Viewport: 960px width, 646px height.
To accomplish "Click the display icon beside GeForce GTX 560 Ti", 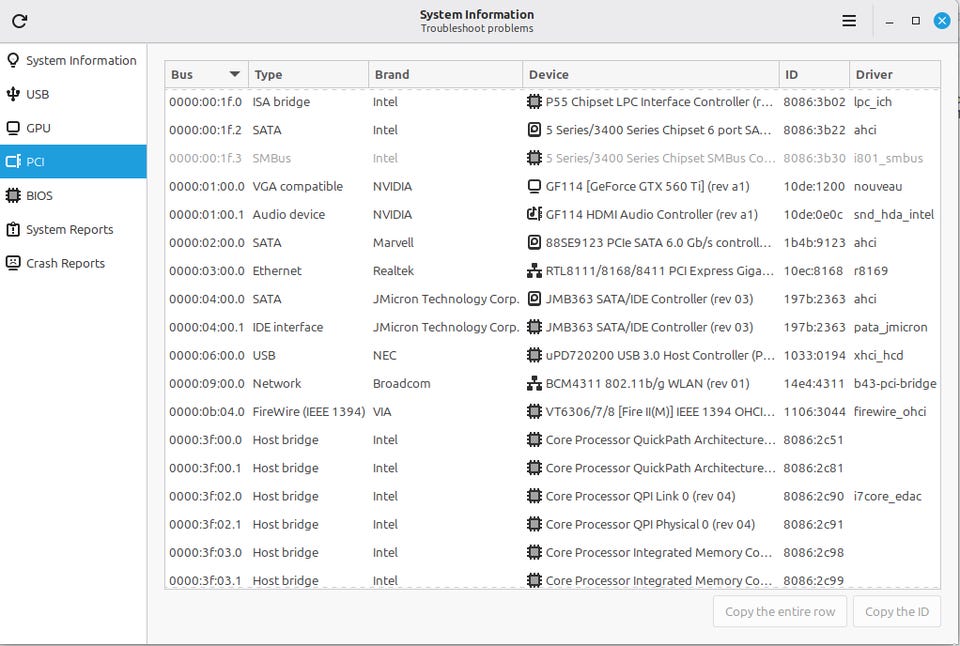I will 534,186.
